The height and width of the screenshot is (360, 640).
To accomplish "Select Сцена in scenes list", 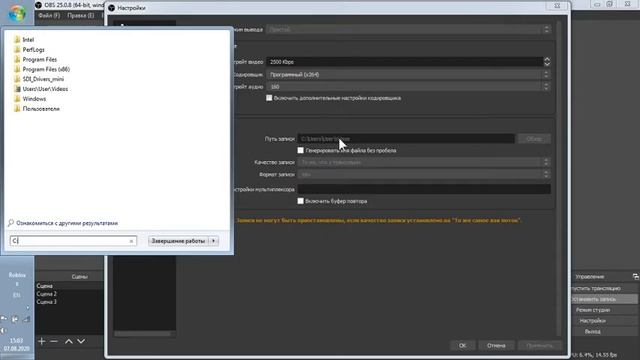I will point(69,286).
